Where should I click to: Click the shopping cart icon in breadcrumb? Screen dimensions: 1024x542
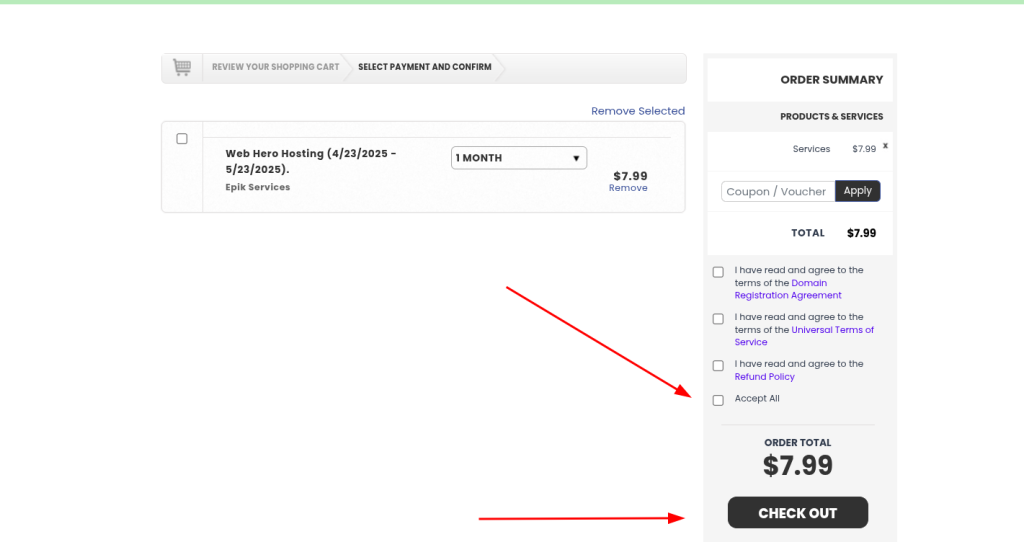click(x=182, y=67)
